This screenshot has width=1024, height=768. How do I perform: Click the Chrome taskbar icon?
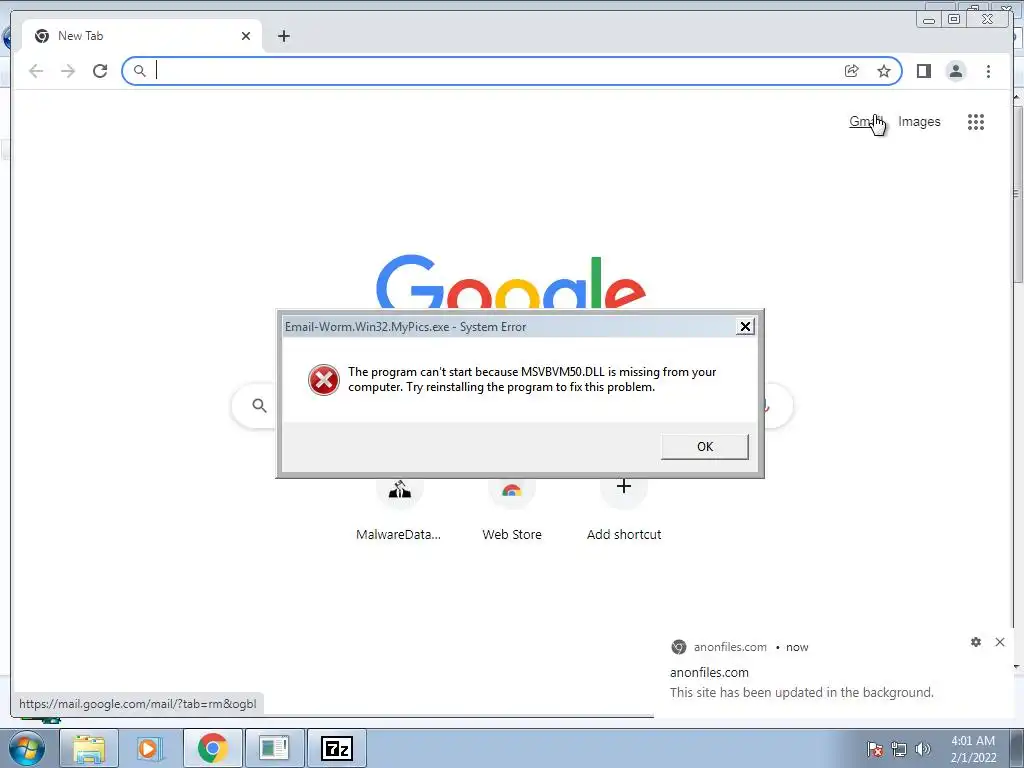point(212,748)
